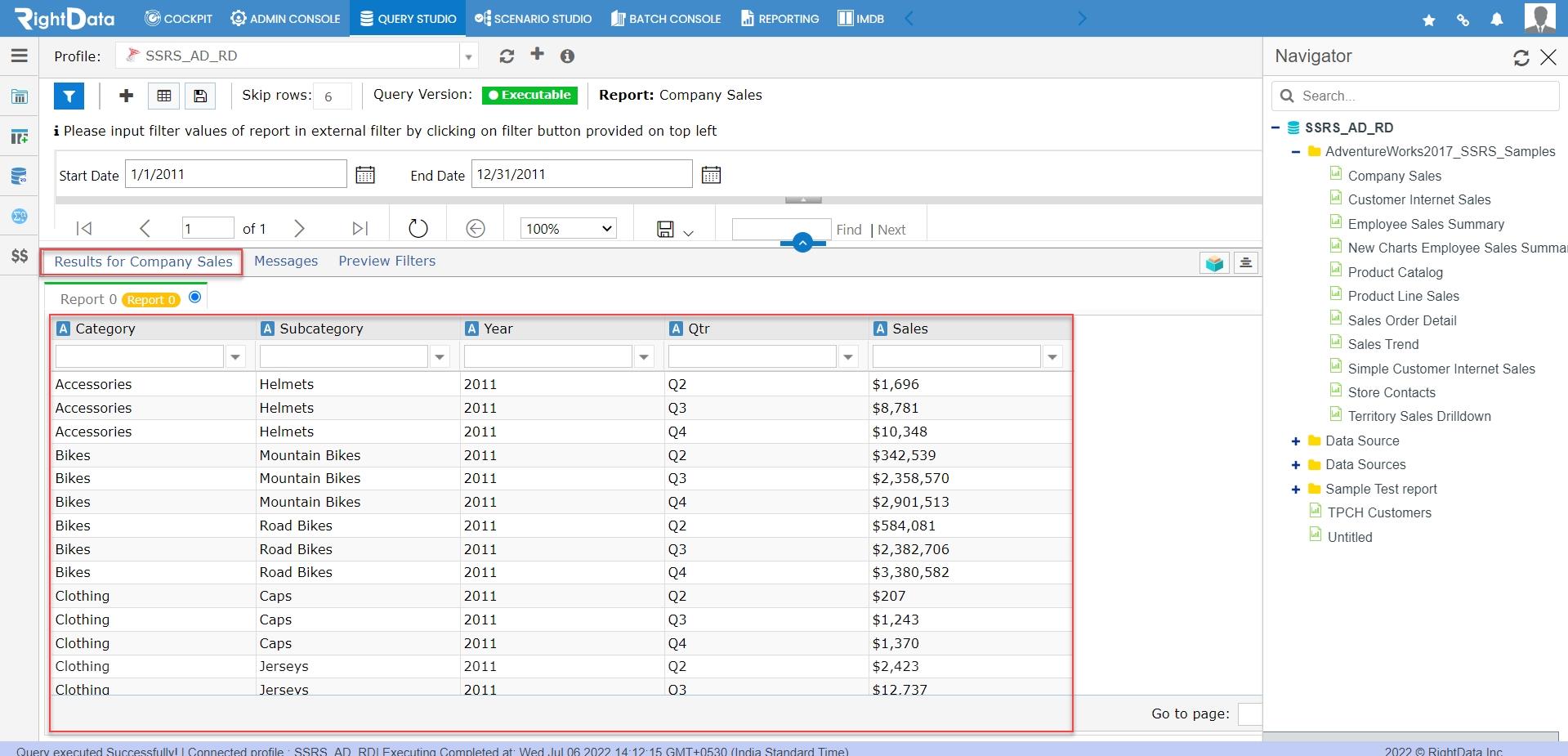This screenshot has width=1568, height=756.
Task: Collapse the report parameters panel toggle
Action: (803, 199)
